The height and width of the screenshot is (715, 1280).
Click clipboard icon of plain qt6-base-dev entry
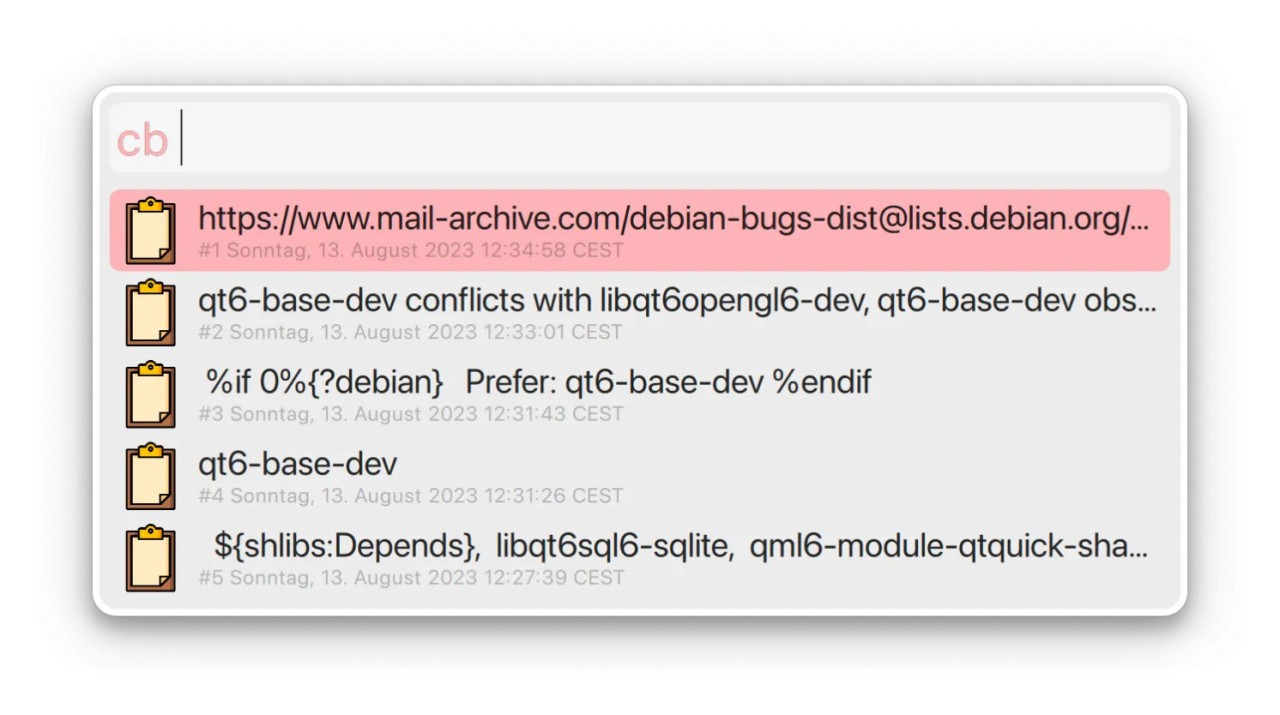[150, 477]
